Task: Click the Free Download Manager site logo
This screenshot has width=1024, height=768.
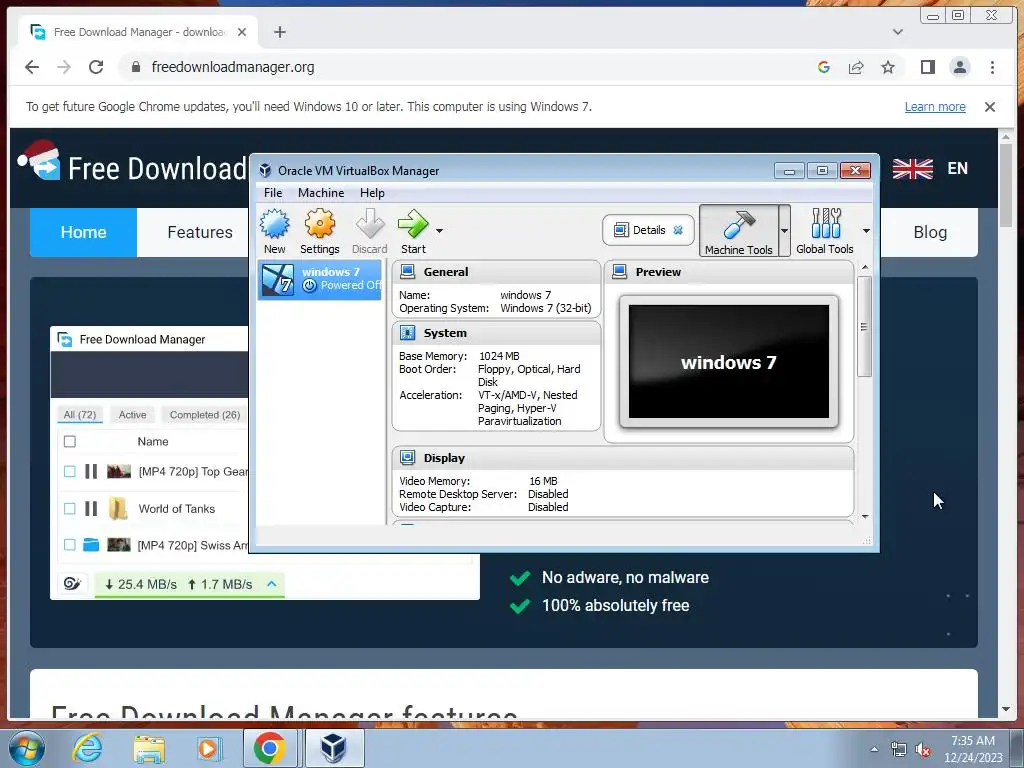Action: point(132,163)
